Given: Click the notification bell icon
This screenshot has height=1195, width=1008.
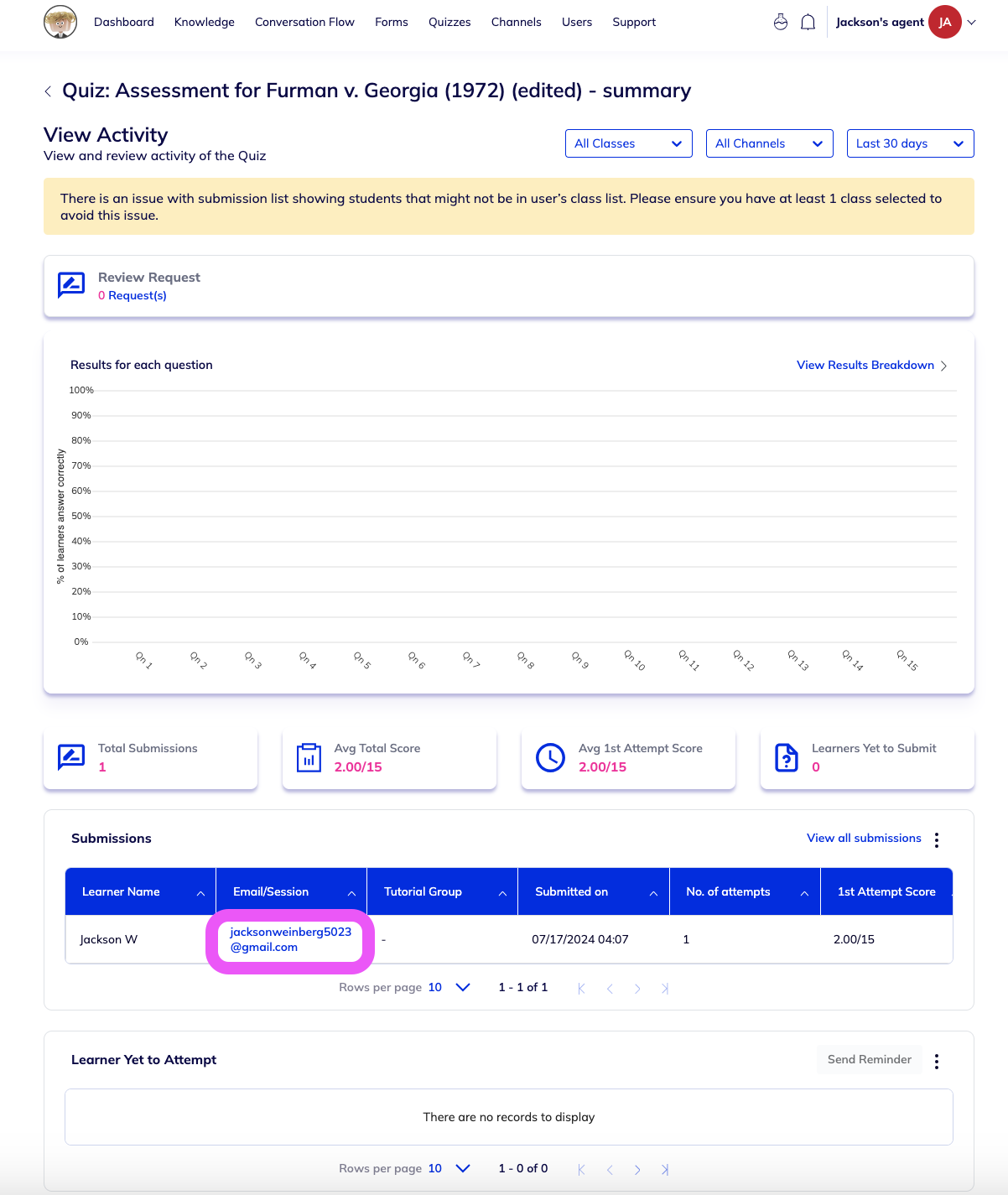Looking at the screenshot, I should pos(808,23).
